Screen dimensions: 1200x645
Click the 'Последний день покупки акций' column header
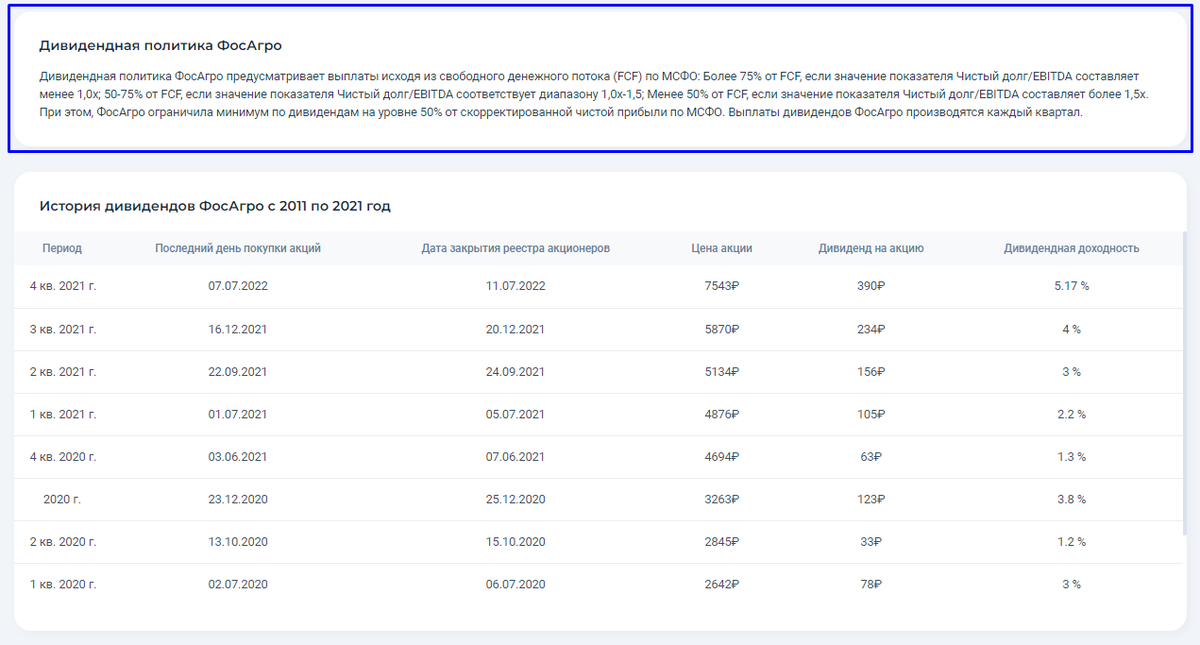[238, 248]
